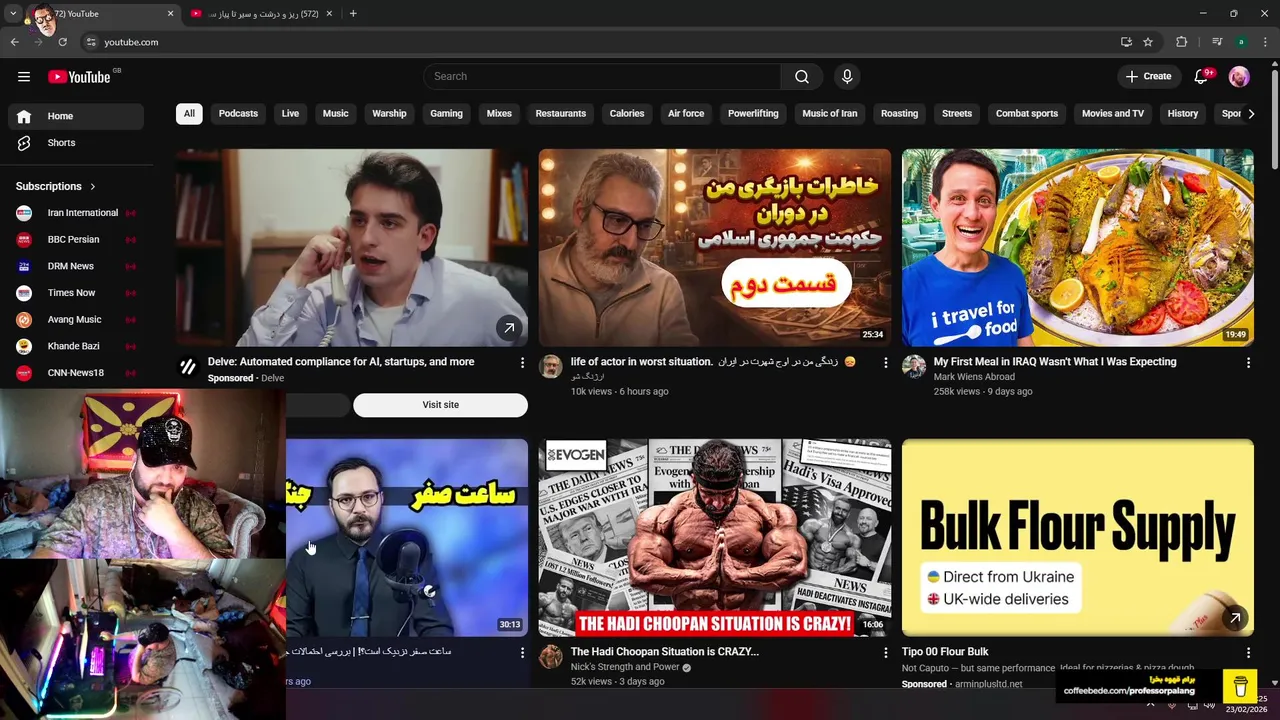Bookmark this page with star icon
The image size is (1280, 720).
tap(1148, 42)
